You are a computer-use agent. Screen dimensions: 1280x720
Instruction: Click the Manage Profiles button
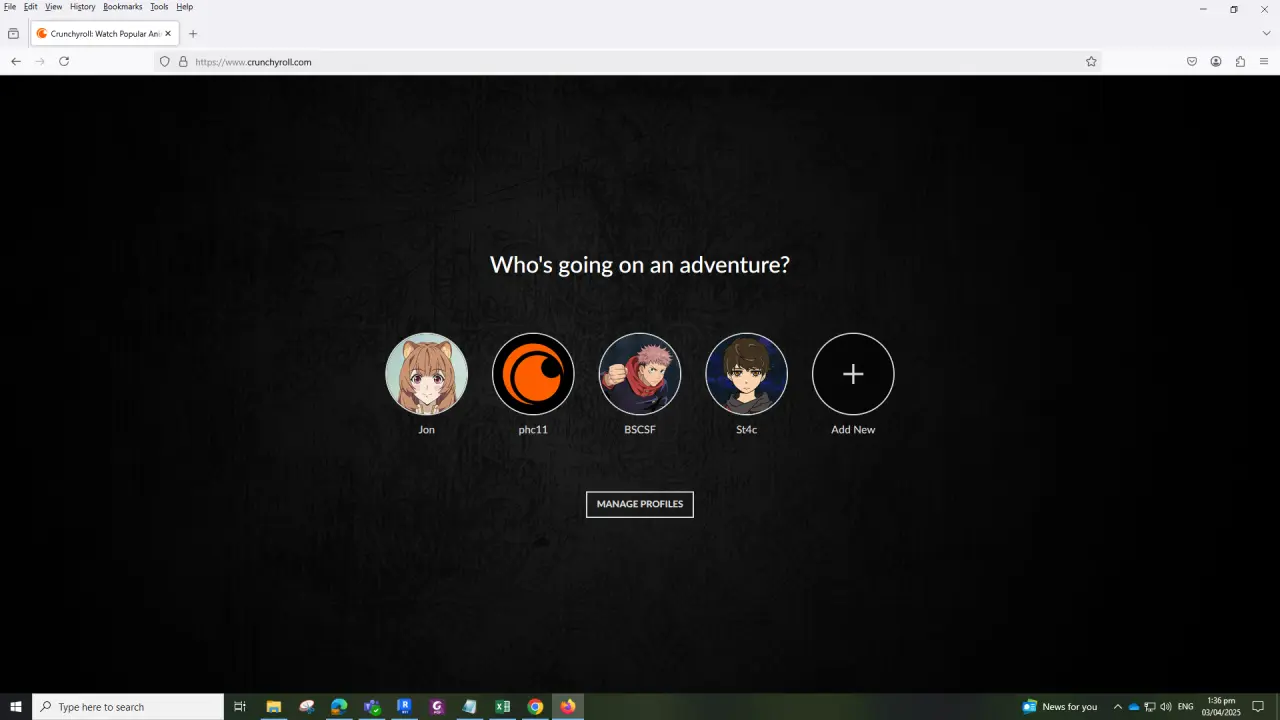640,504
